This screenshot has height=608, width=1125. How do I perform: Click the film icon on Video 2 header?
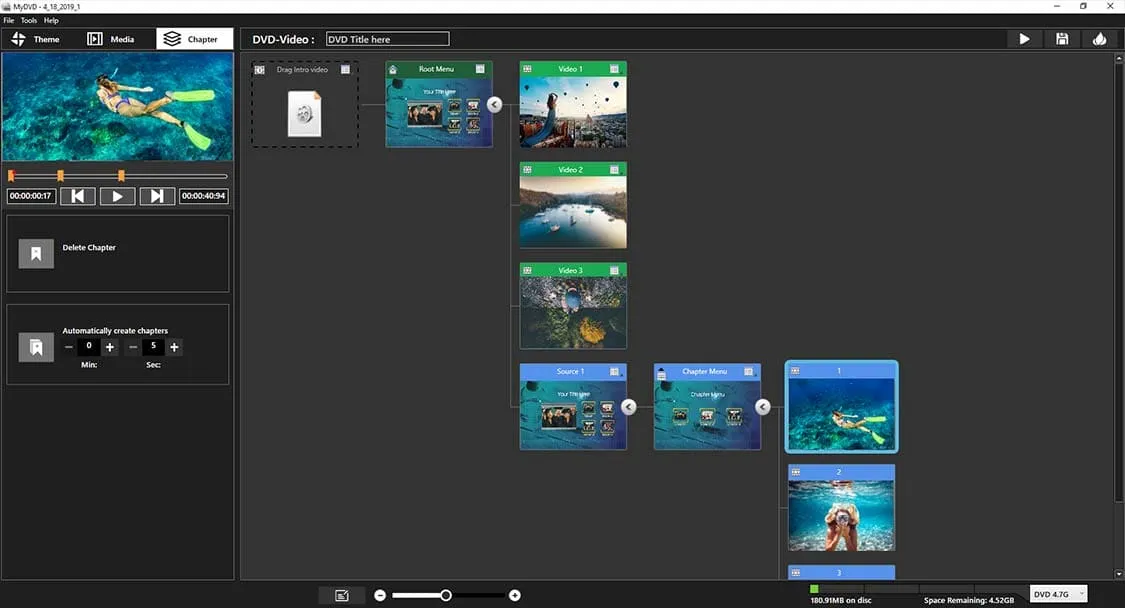tap(527, 169)
